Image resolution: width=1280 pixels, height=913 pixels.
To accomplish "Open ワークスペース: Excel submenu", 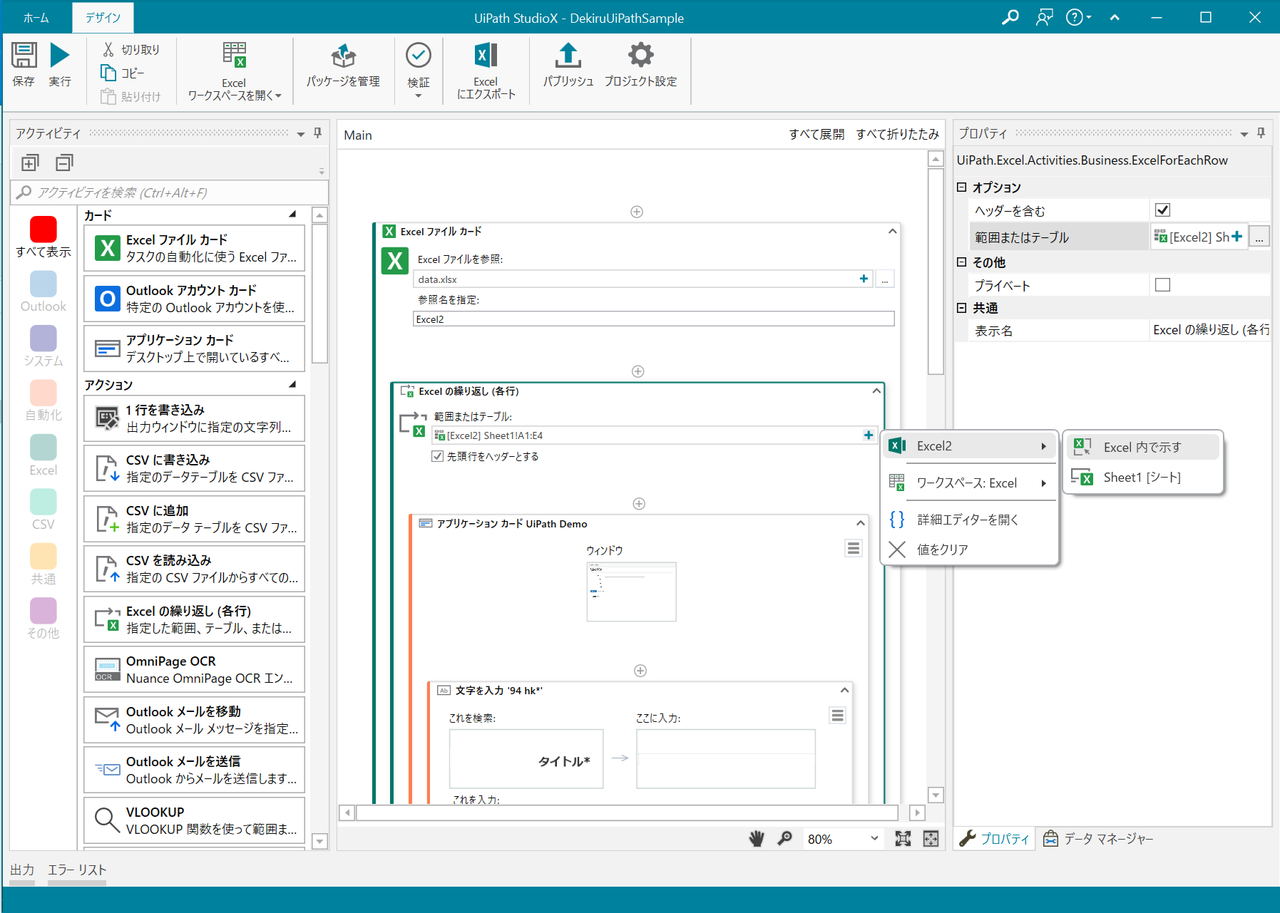I will pyautogui.click(x=969, y=483).
